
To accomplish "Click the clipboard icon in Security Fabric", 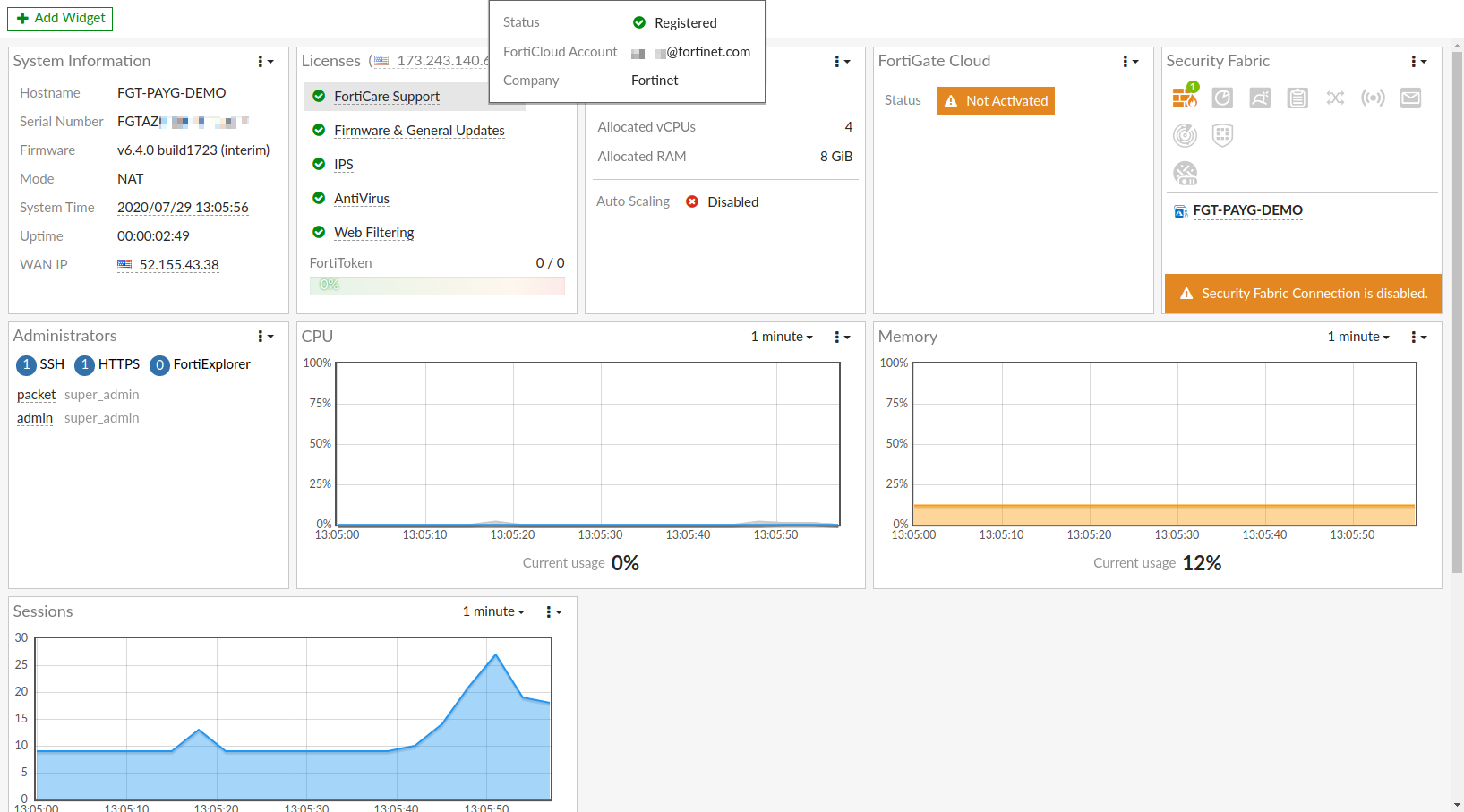I will coord(1297,98).
